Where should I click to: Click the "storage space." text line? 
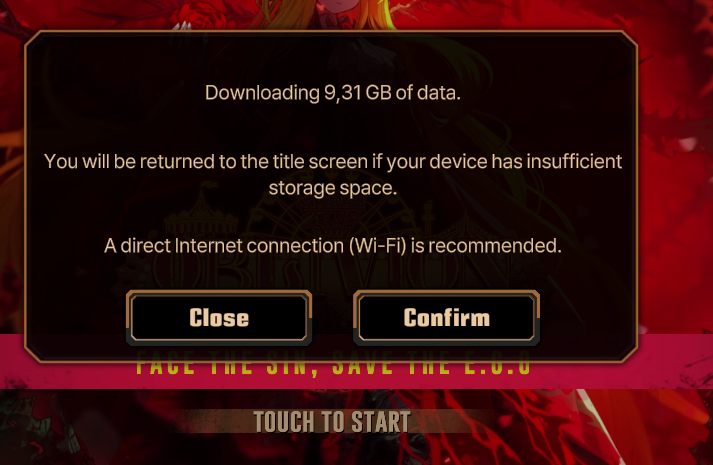pos(333,188)
